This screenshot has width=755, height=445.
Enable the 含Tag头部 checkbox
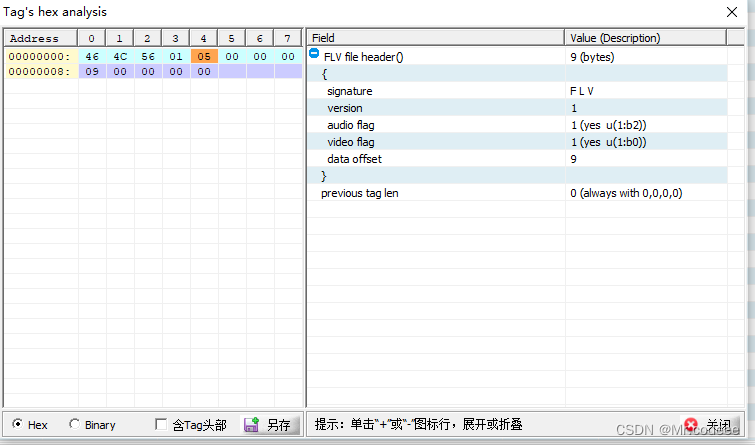tap(161, 424)
